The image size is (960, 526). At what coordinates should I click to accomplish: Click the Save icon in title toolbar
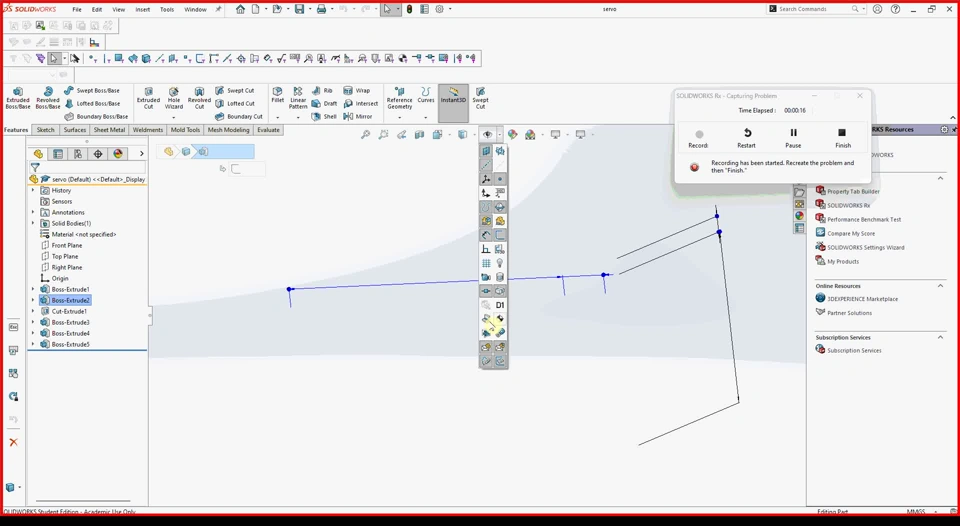pos(299,9)
